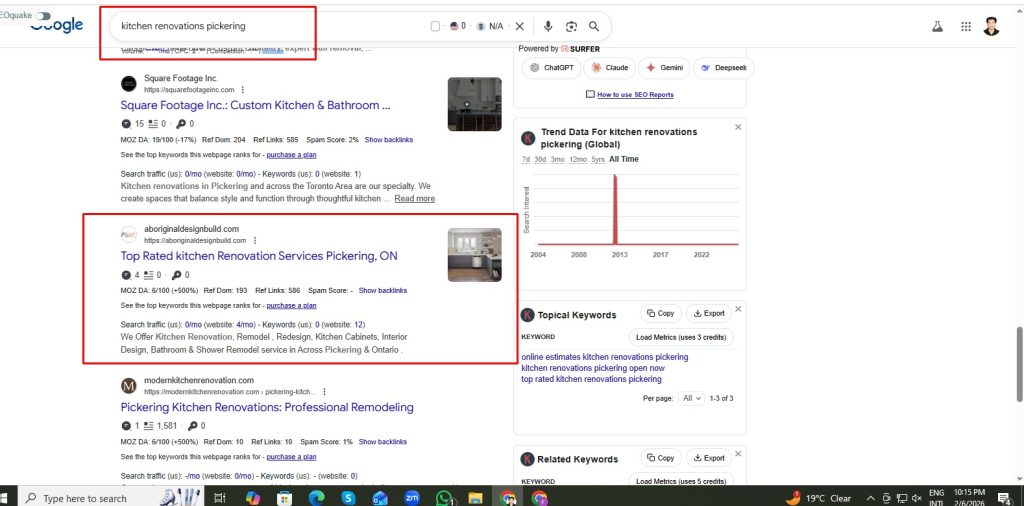The height and width of the screenshot is (506, 1024).
Task: Click 'kitchen renovations pickering open now' keyword
Action: [x=593, y=368]
